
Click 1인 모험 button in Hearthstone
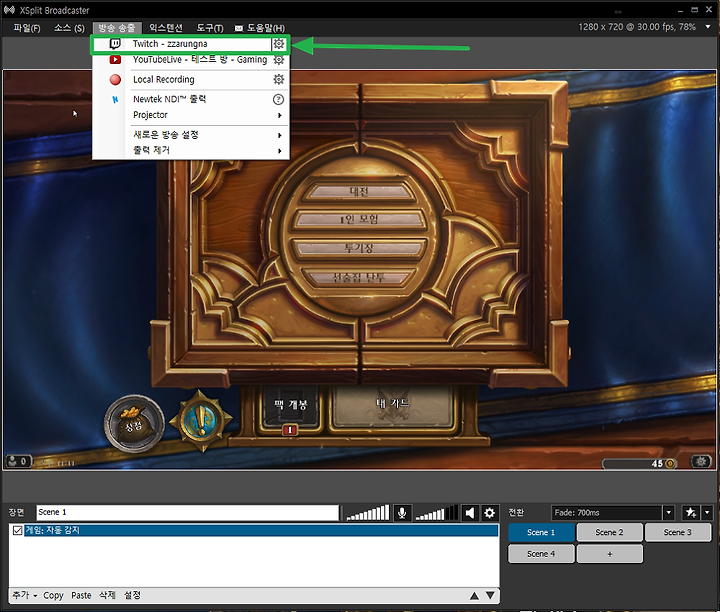tap(359, 219)
